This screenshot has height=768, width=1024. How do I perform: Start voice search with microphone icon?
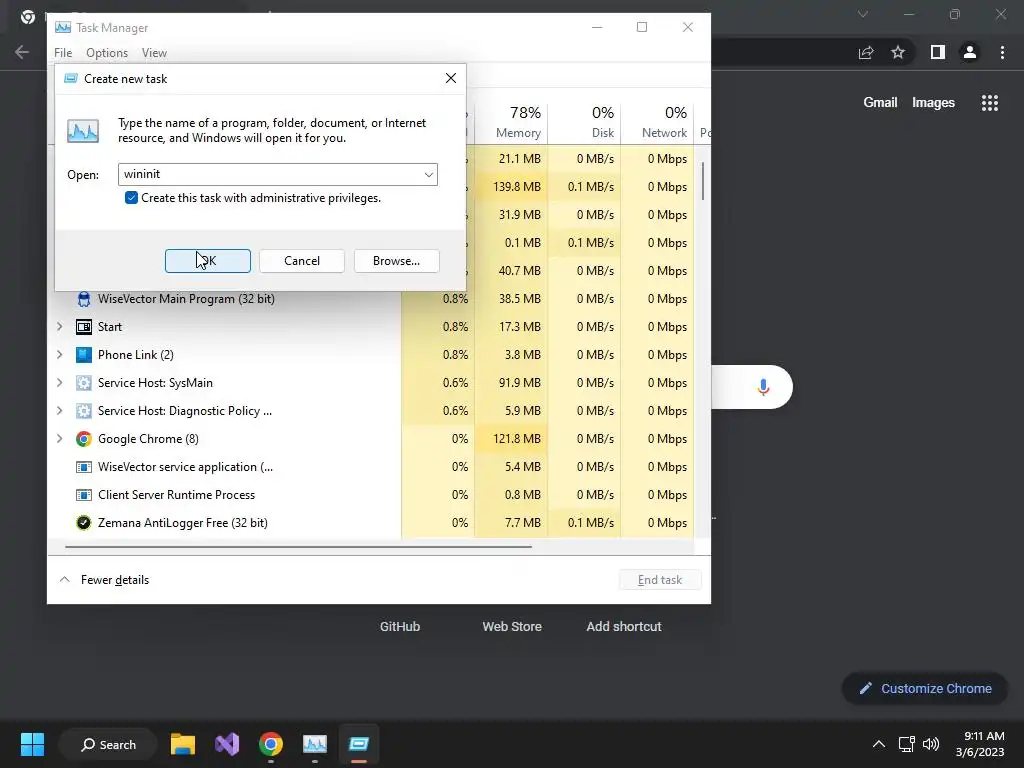tap(763, 387)
